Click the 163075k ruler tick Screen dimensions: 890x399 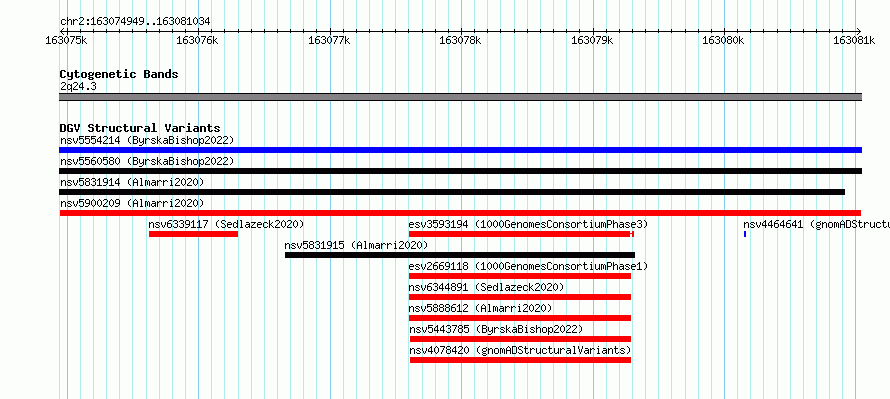tap(66, 40)
